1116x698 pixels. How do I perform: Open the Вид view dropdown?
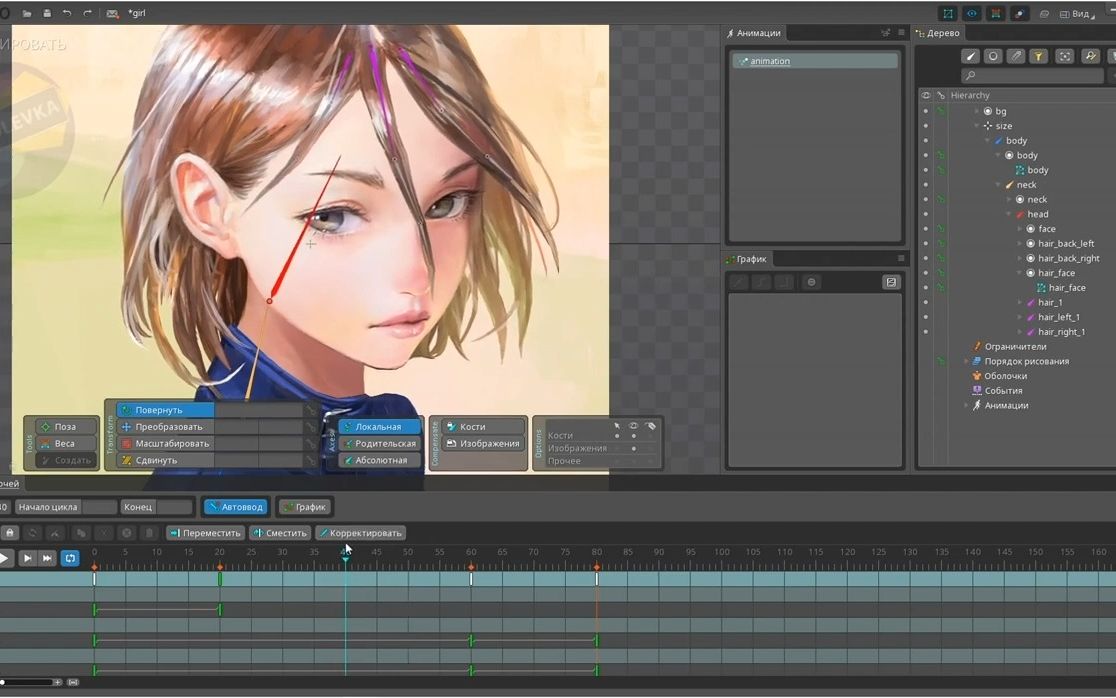pyautogui.click(x=1077, y=14)
